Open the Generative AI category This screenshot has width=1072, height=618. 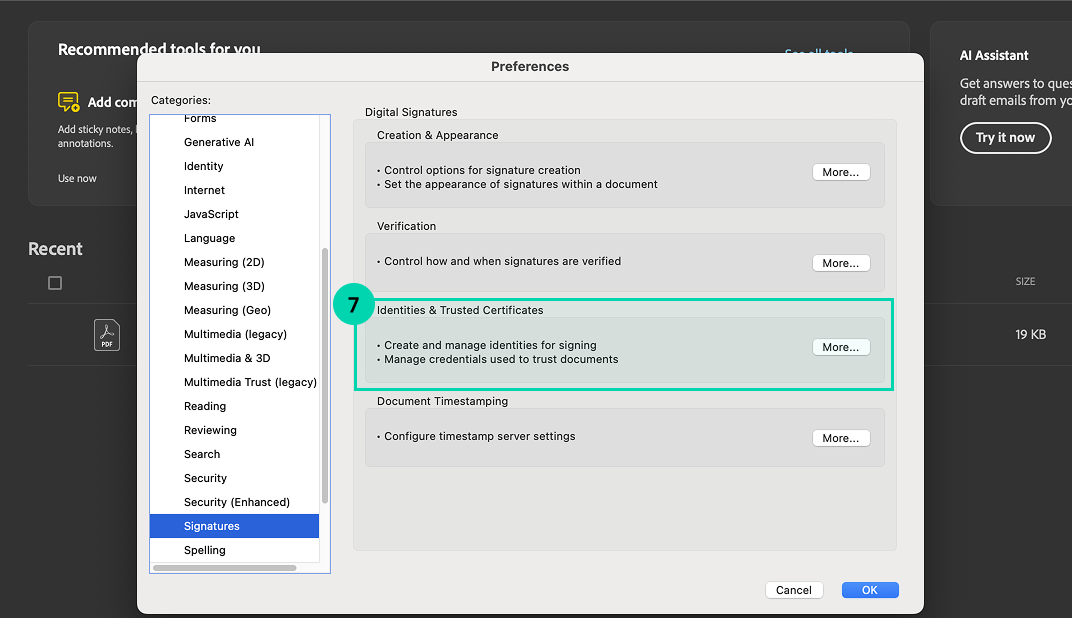pos(219,142)
